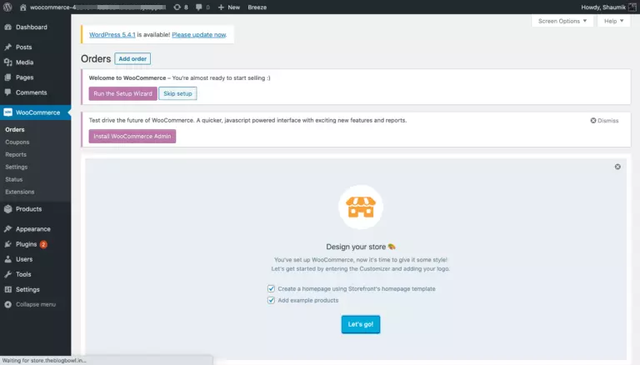Click the WooCommerce icon in sidebar
The width and height of the screenshot is (640, 365).
click(8, 112)
